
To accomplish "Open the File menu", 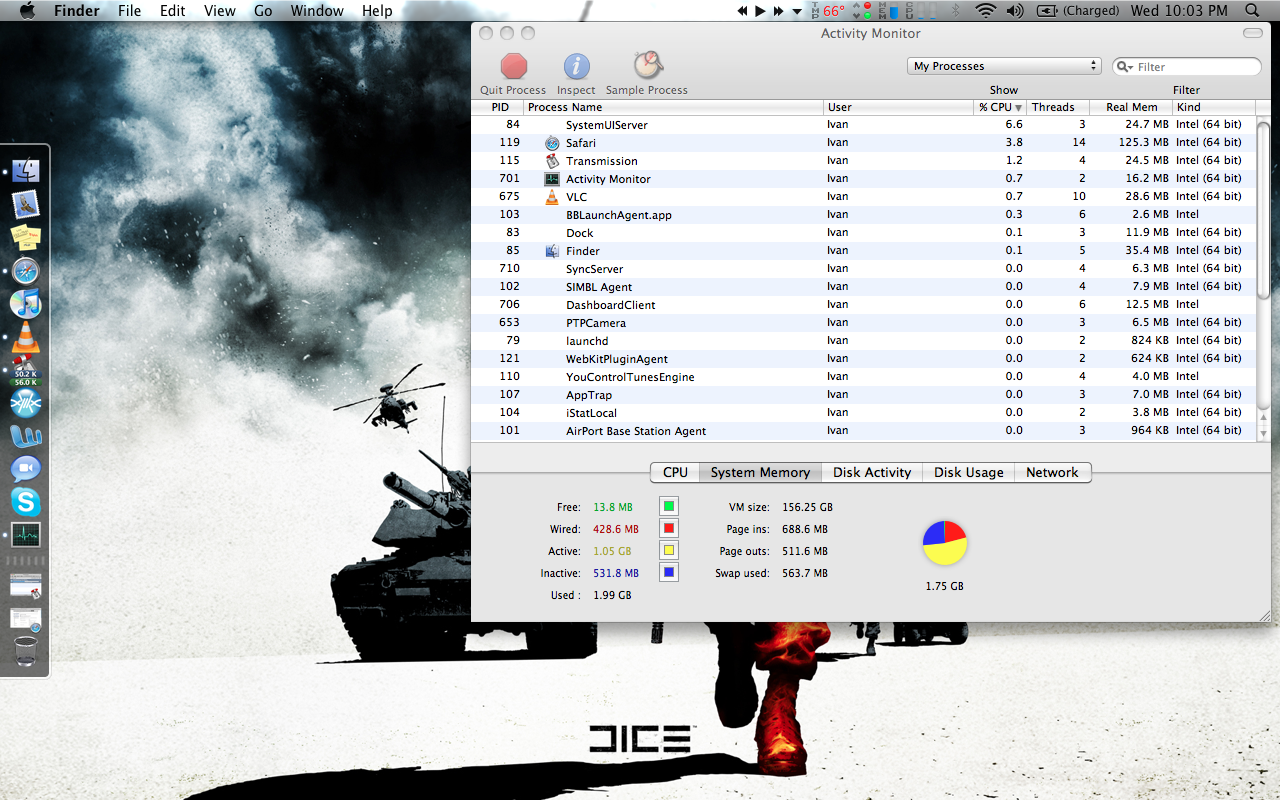I will [129, 11].
